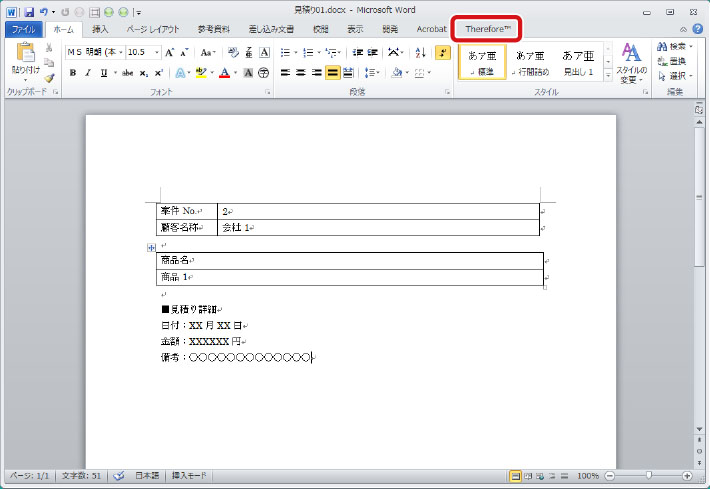This screenshot has width=710, height=489.
Task: Expand the font size dropdown
Action: tap(155, 52)
